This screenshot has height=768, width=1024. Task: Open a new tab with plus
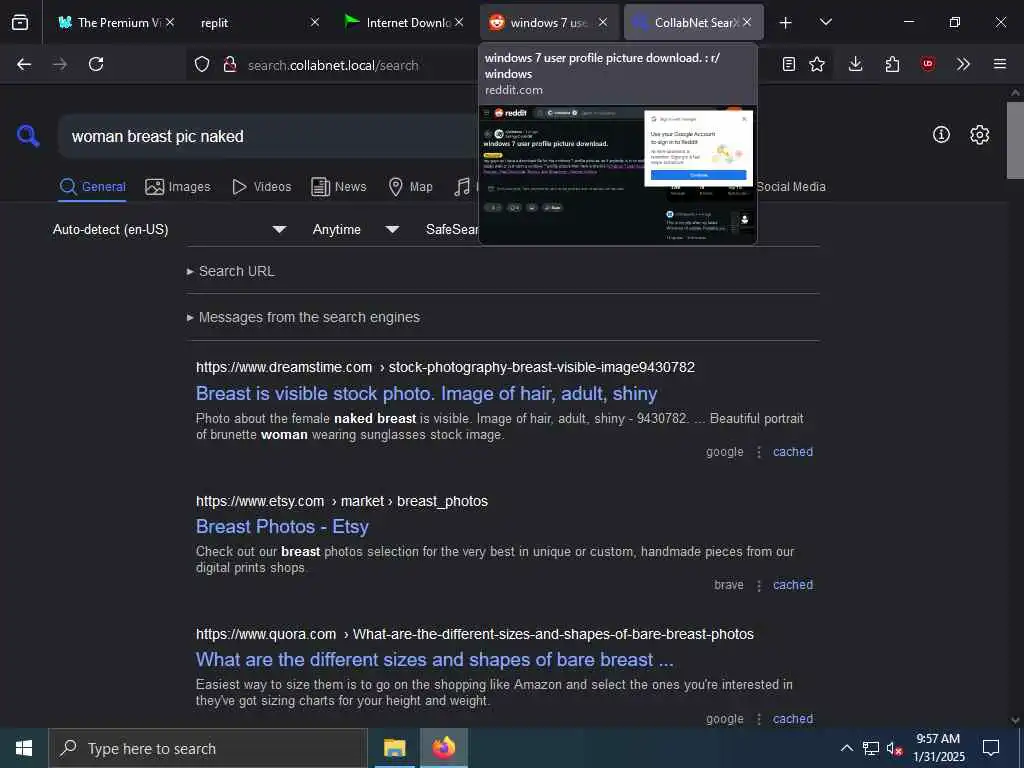(x=786, y=23)
